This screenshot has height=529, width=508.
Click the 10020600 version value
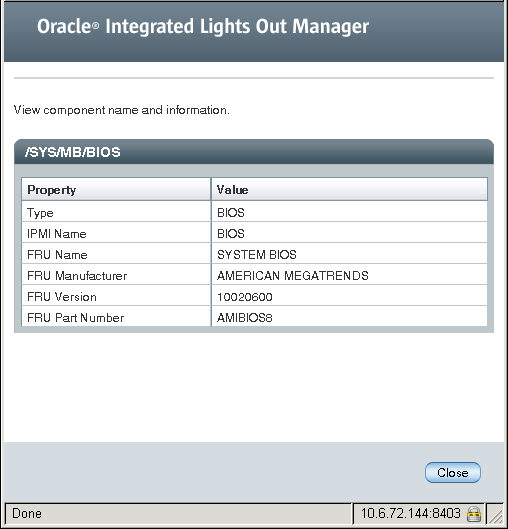pyautogui.click(x=245, y=297)
